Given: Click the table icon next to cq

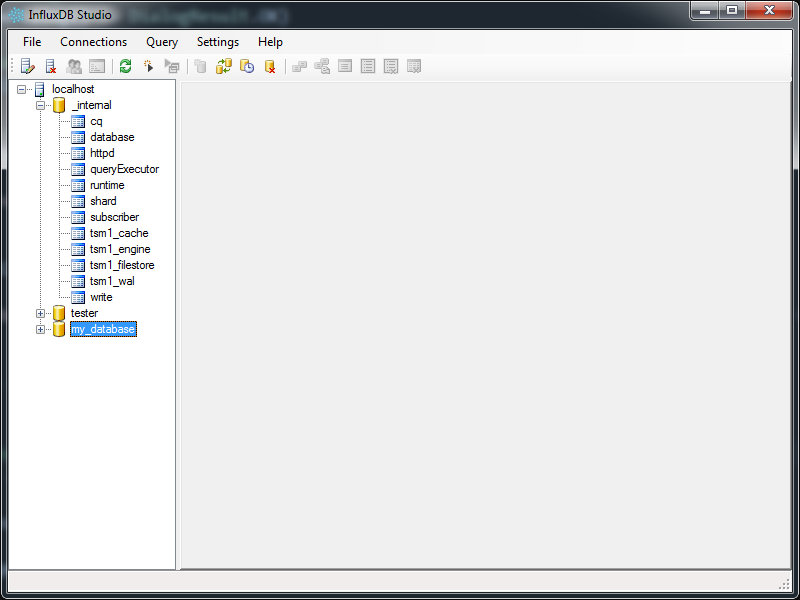Looking at the screenshot, I should 78,121.
